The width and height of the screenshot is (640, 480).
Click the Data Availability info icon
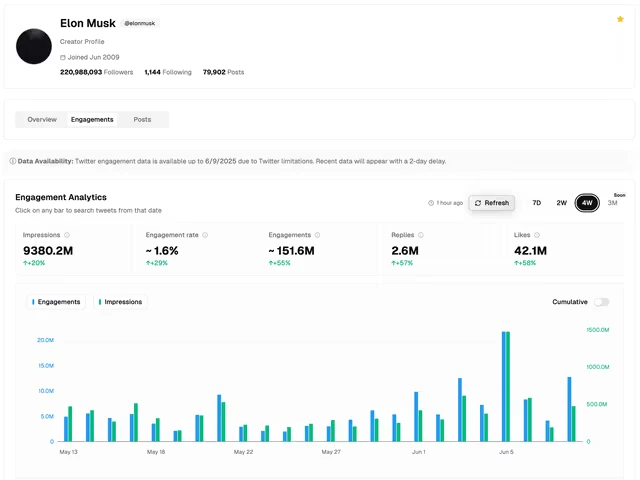click(x=13, y=161)
